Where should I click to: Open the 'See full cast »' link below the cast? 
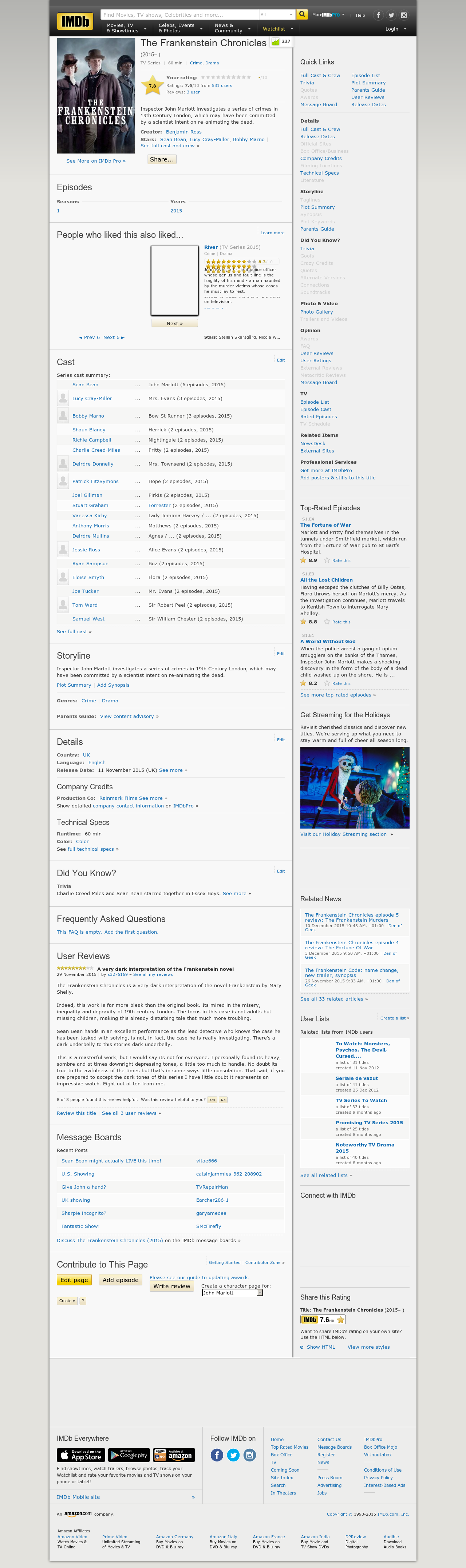tap(74, 632)
